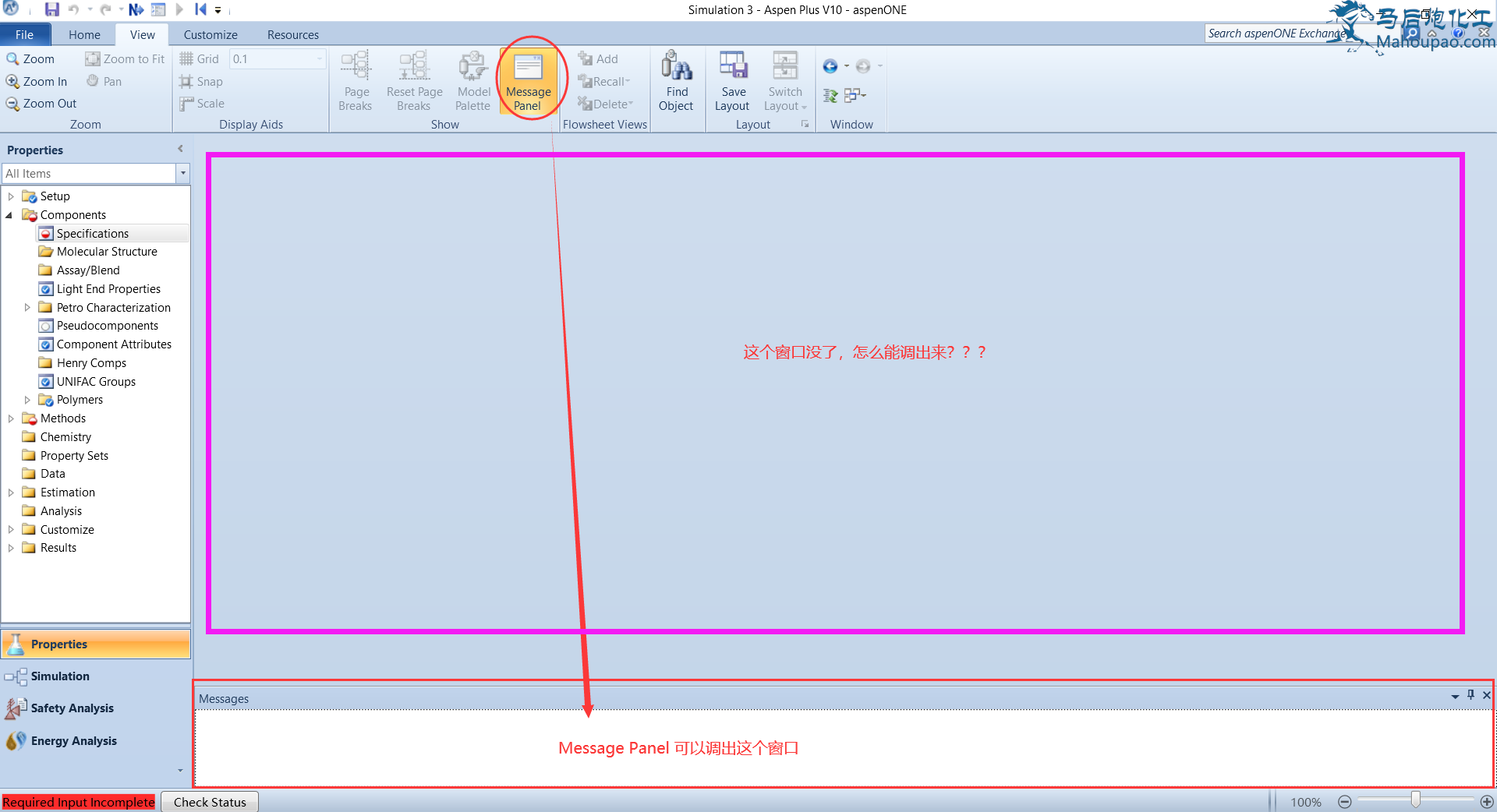This screenshot has height=812, width=1497.
Task: Click the Save Layout icon
Action: pyautogui.click(x=732, y=81)
